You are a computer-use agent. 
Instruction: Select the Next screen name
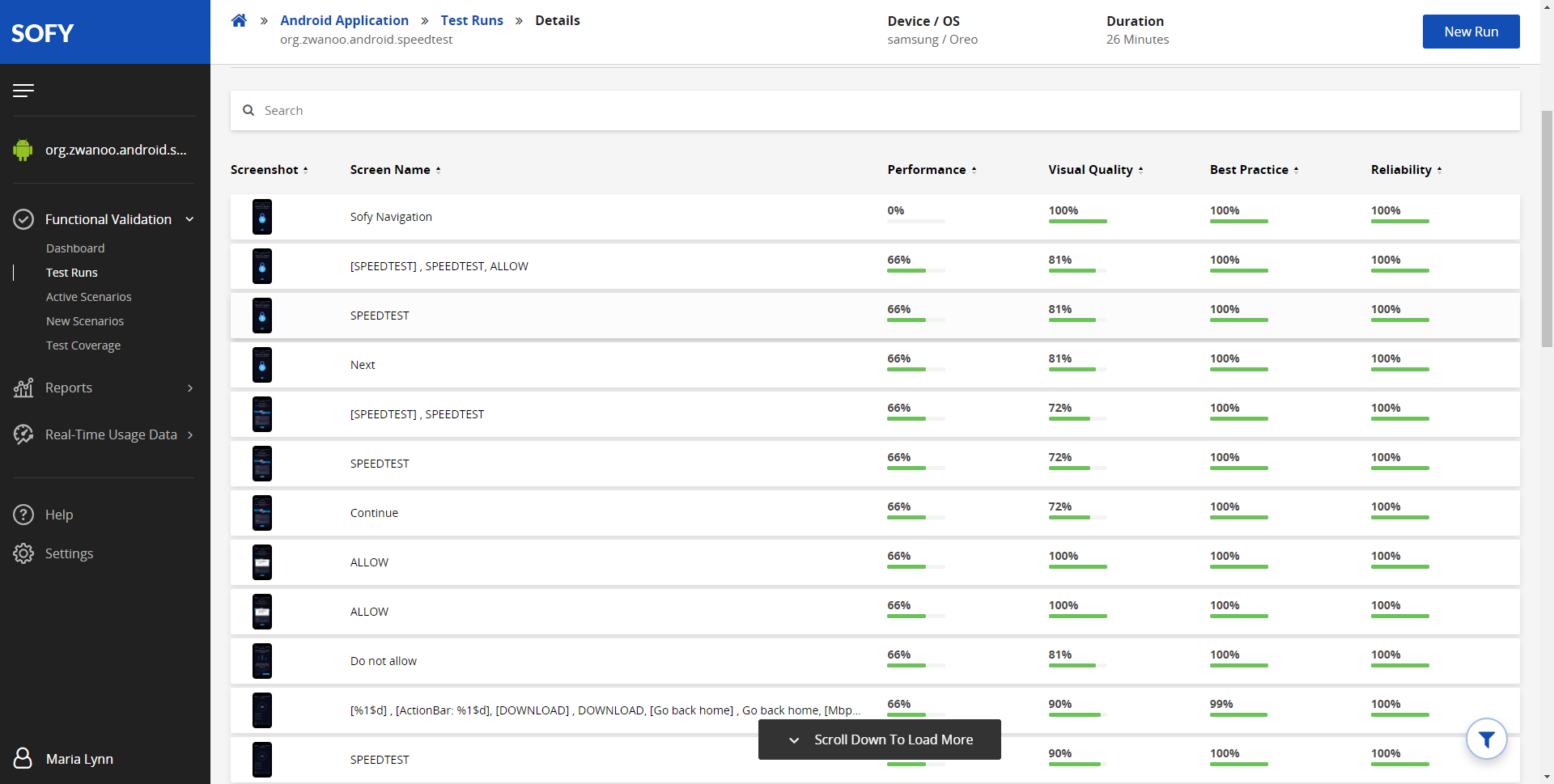[x=363, y=365]
